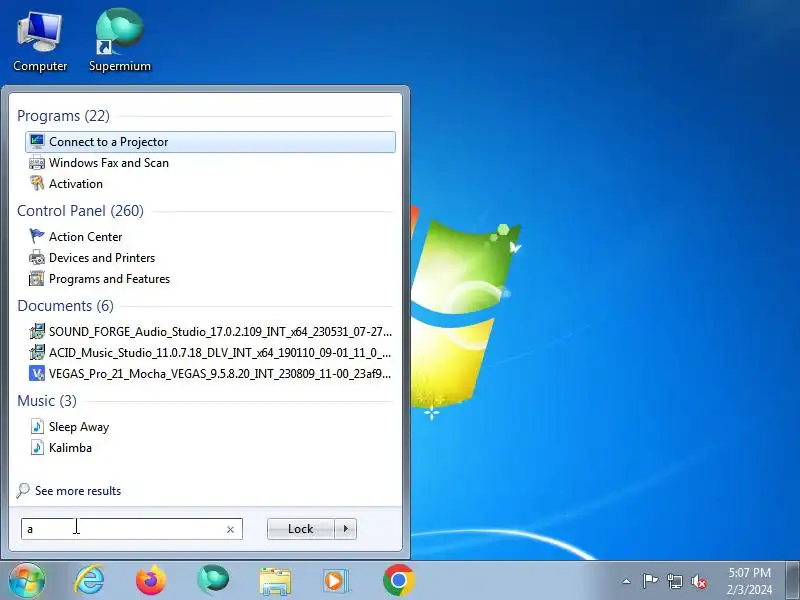Click the Lock button
The image size is (800, 600).
point(301,529)
